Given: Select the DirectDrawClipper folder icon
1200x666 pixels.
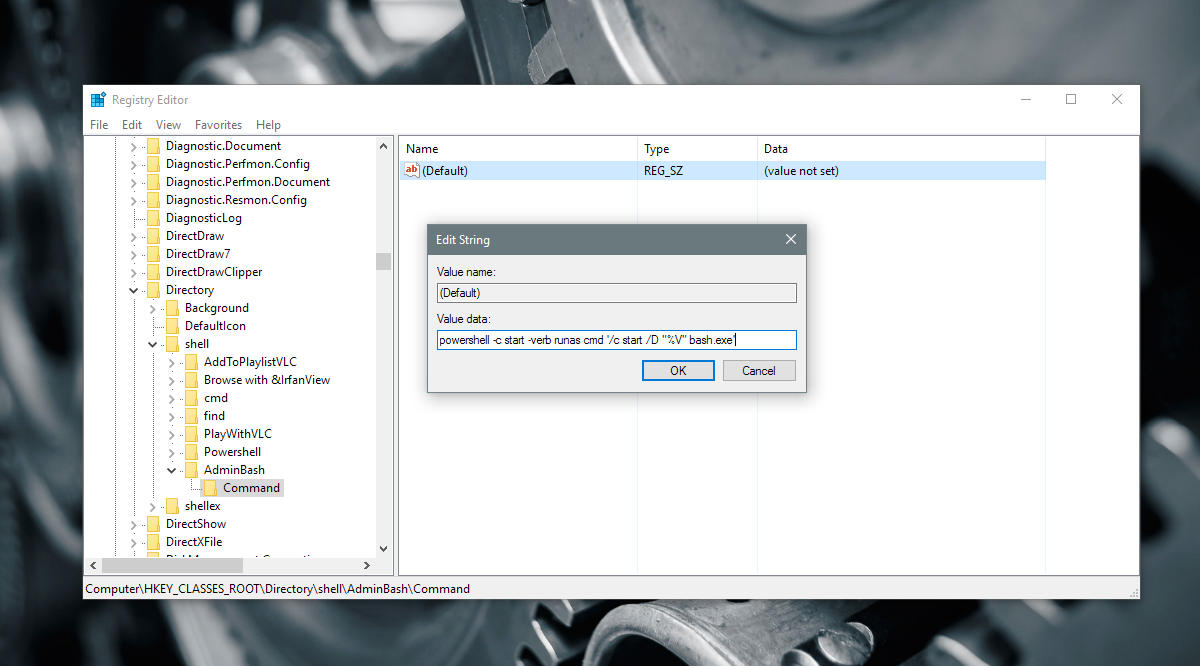Looking at the screenshot, I should click(x=153, y=272).
